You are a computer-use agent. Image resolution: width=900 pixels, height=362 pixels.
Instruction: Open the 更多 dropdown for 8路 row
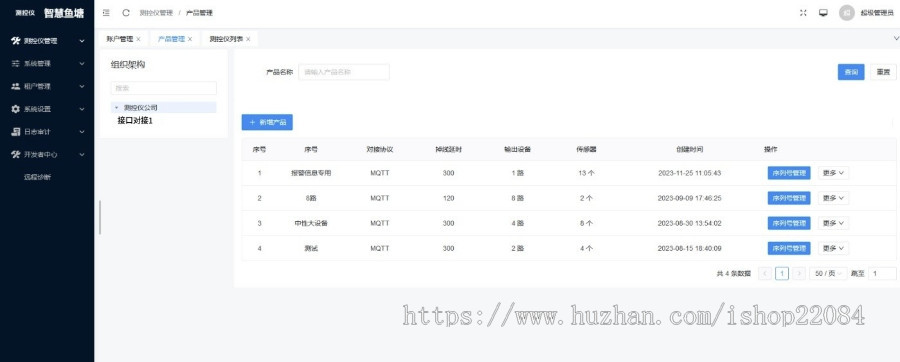point(833,198)
